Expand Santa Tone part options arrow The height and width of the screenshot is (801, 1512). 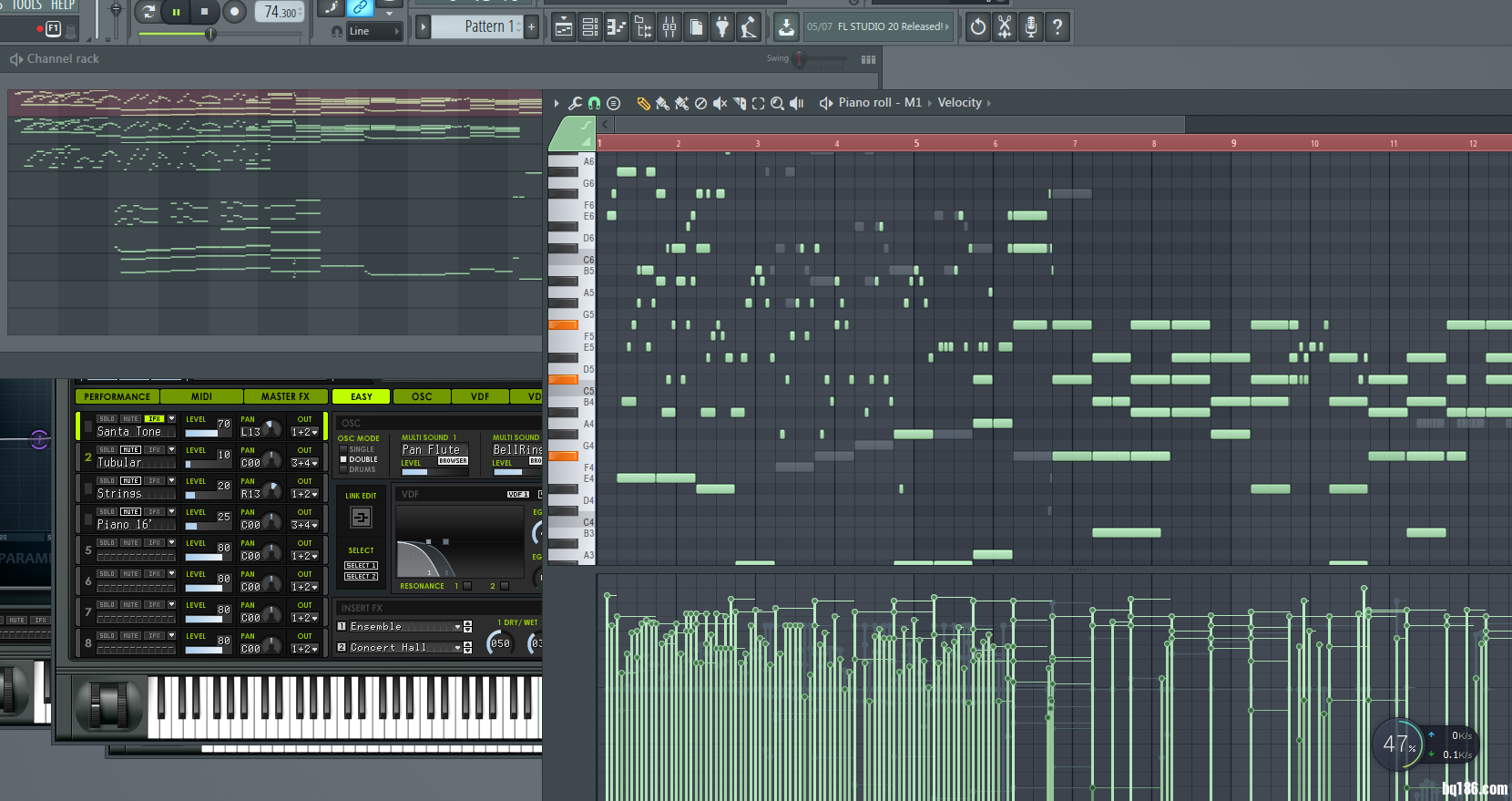point(171,419)
